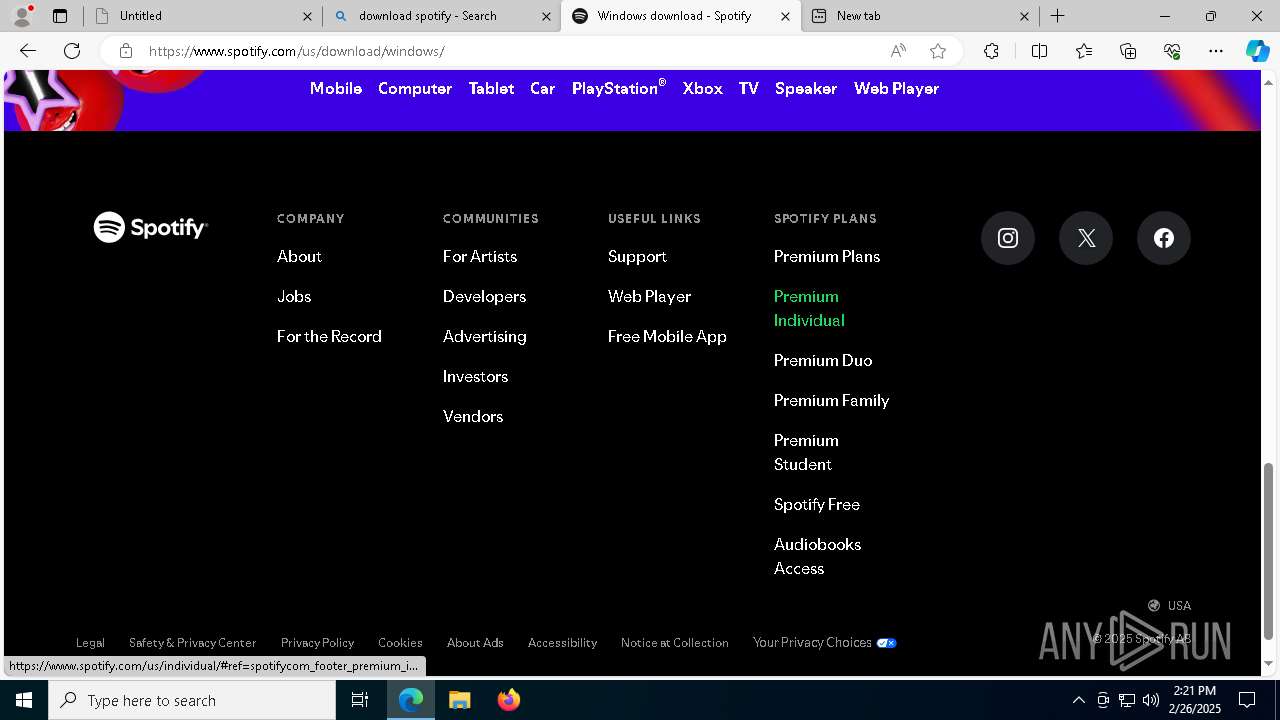The height and width of the screenshot is (720, 1280).
Task: Select PlayStation in device list
Action: coord(619,88)
